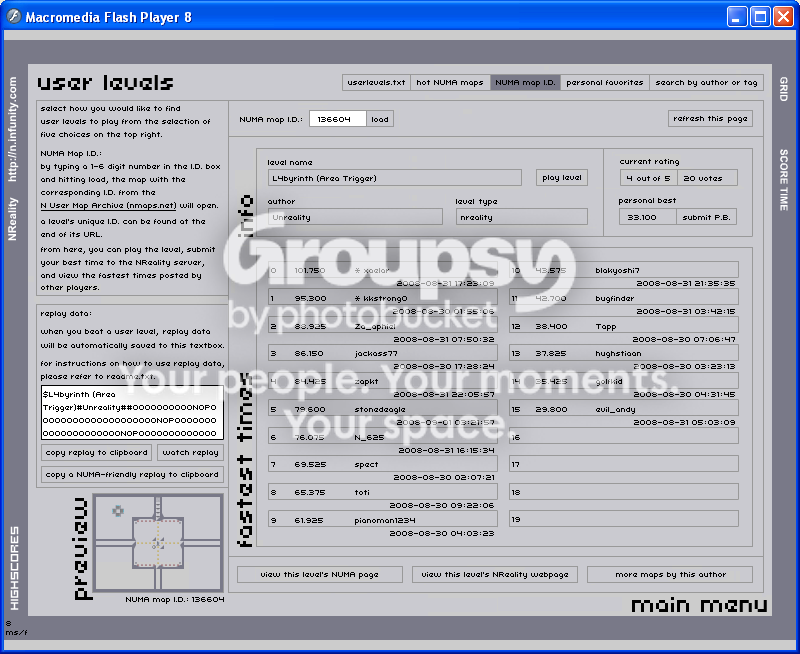
Task: Minimize the Flash Player window
Action: tap(736, 17)
